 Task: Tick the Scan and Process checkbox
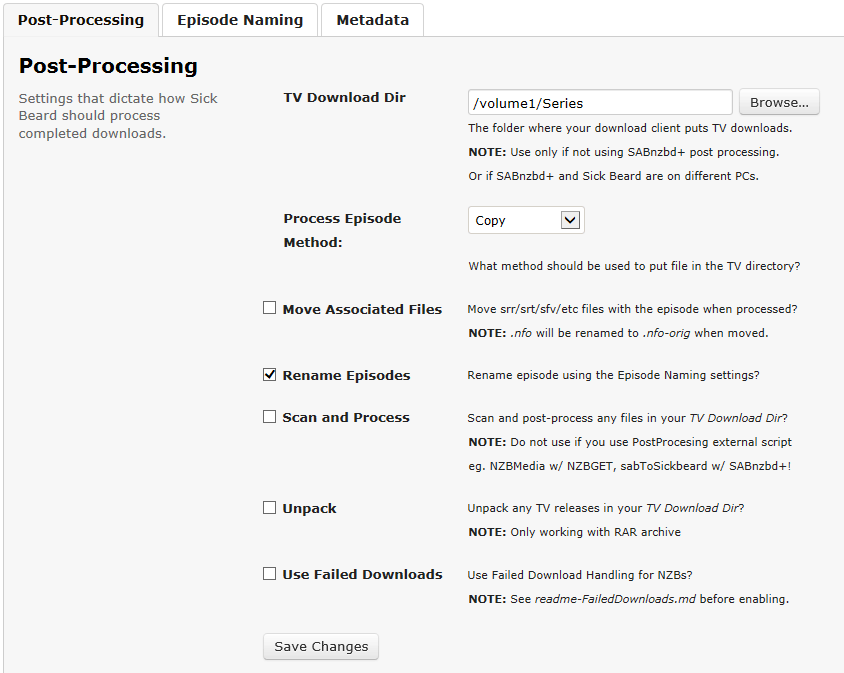[x=269, y=417]
